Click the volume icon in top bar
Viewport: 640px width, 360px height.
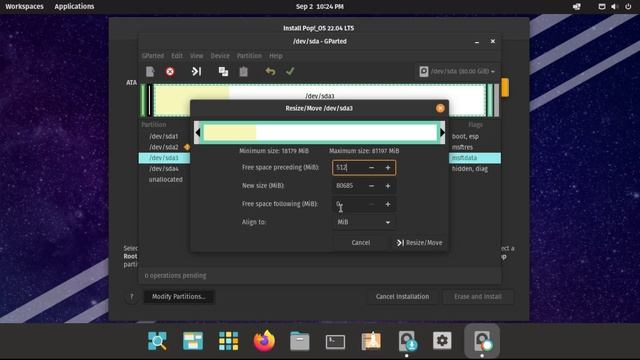[614, 7]
